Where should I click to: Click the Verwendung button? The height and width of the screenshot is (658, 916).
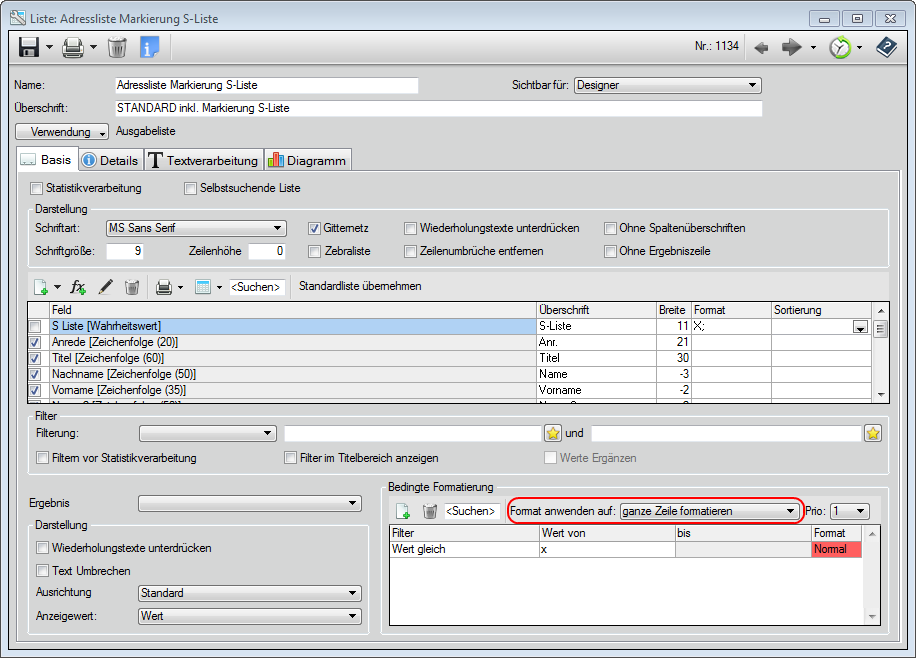click(x=62, y=132)
